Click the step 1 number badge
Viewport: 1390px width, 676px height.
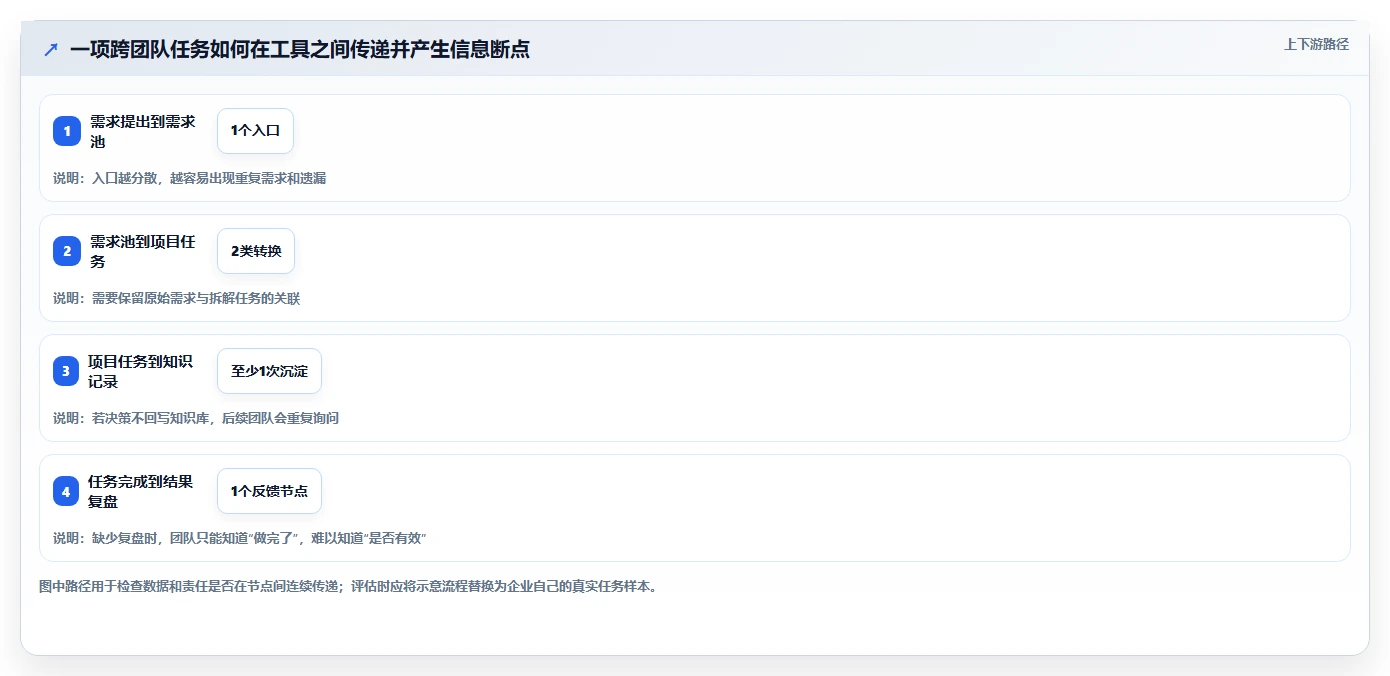click(x=67, y=131)
